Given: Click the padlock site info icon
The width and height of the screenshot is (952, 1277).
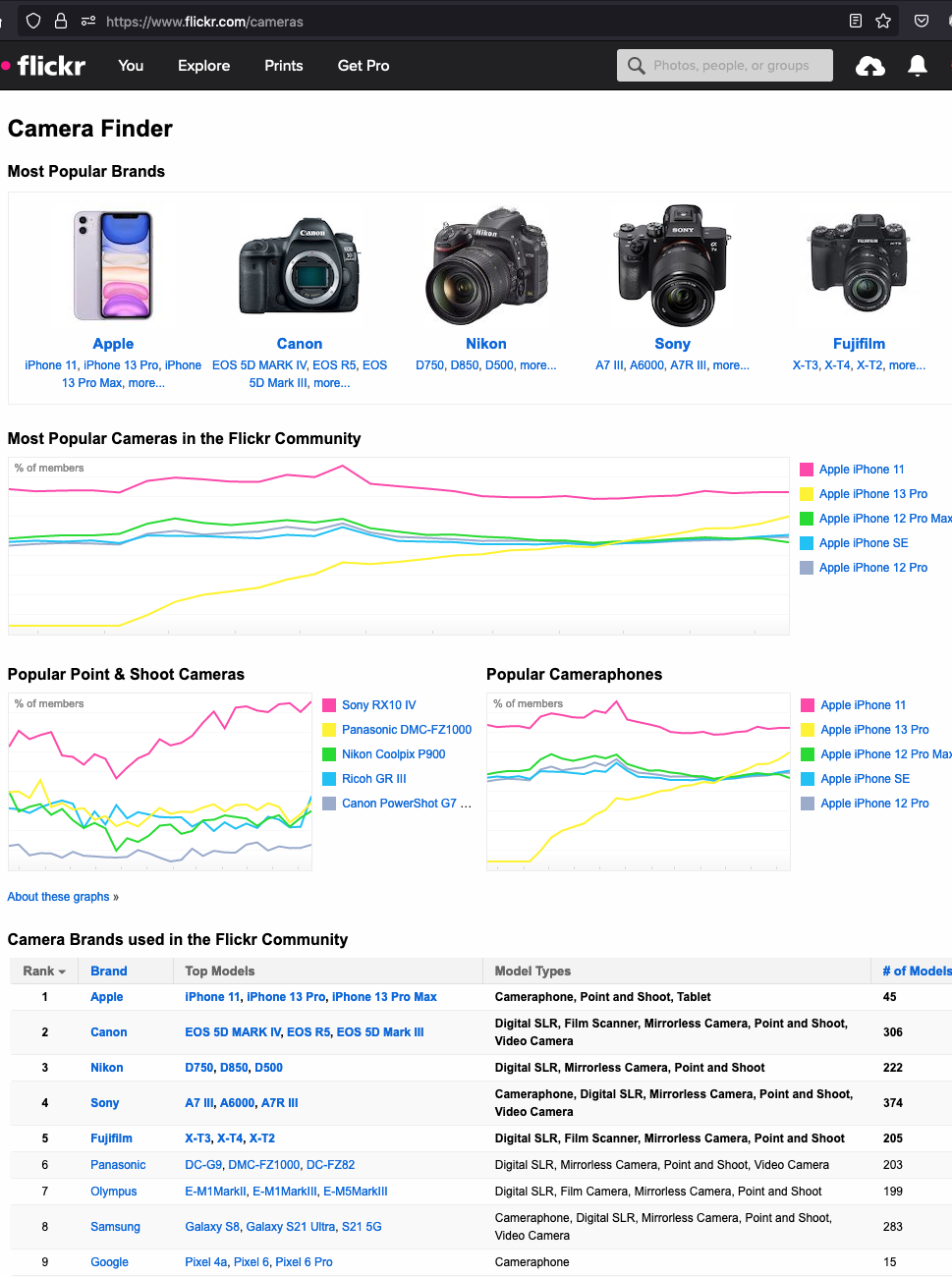Looking at the screenshot, I should click(61, 21).
